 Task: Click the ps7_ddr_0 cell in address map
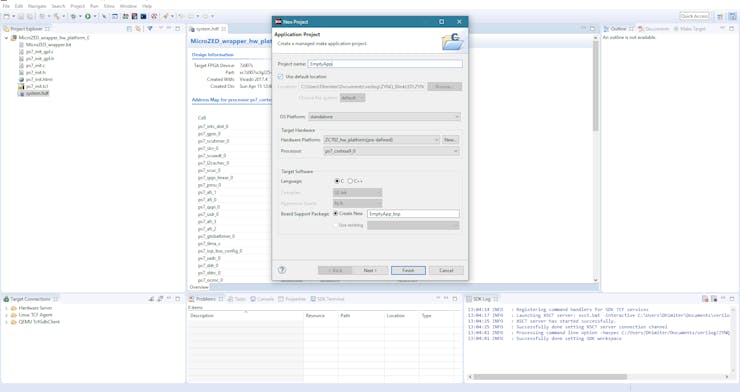click(208, 266)
